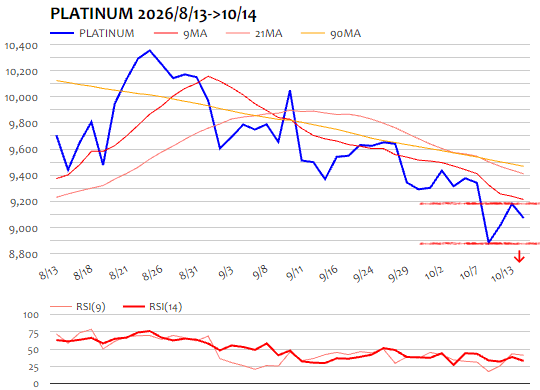The image size is (540, 390).
Task: Click the orange 90MA legend line sample
Action: coord(313,33)
